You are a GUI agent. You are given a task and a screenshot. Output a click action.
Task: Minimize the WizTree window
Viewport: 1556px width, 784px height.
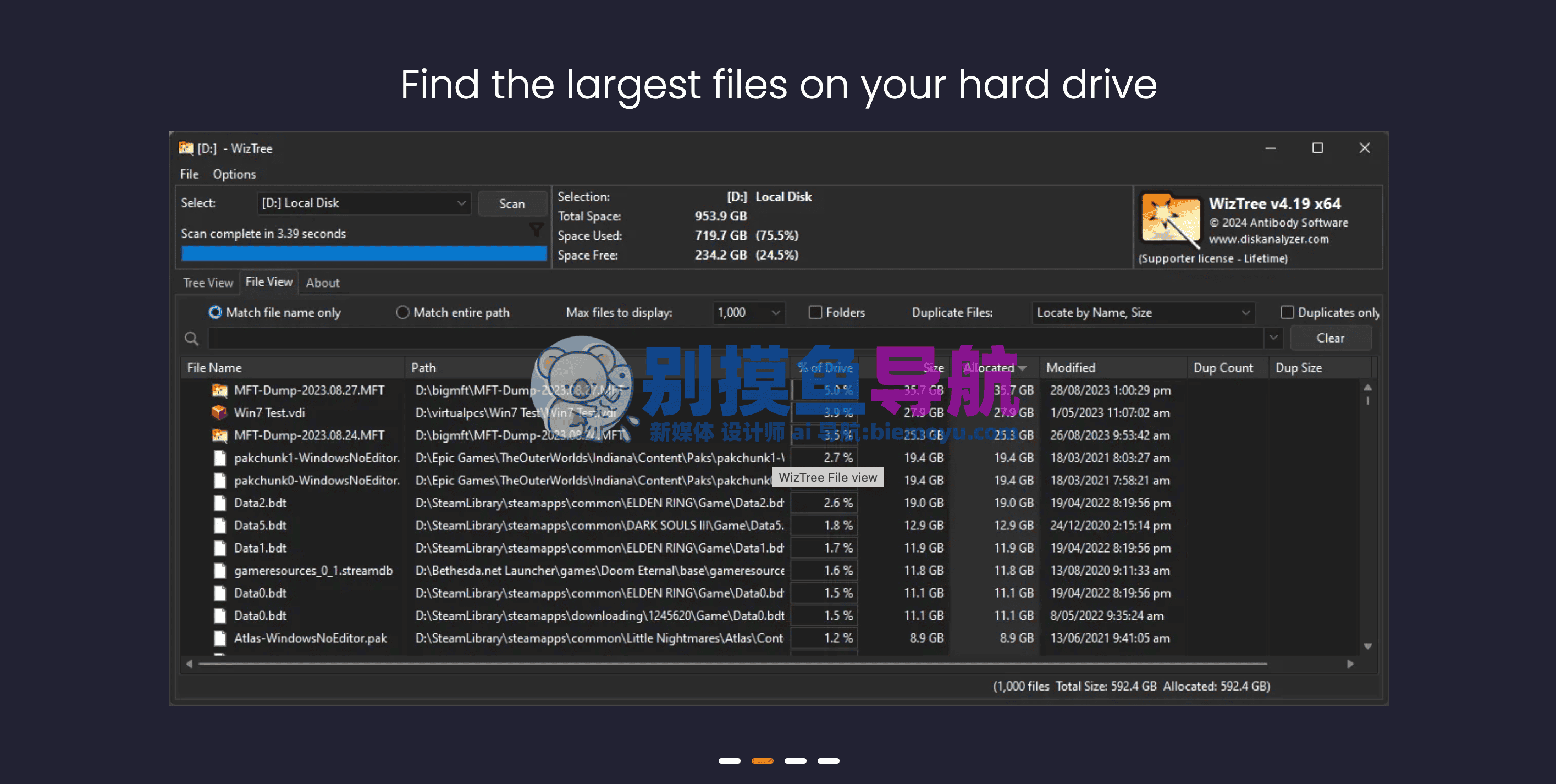tap(1270, 148)
